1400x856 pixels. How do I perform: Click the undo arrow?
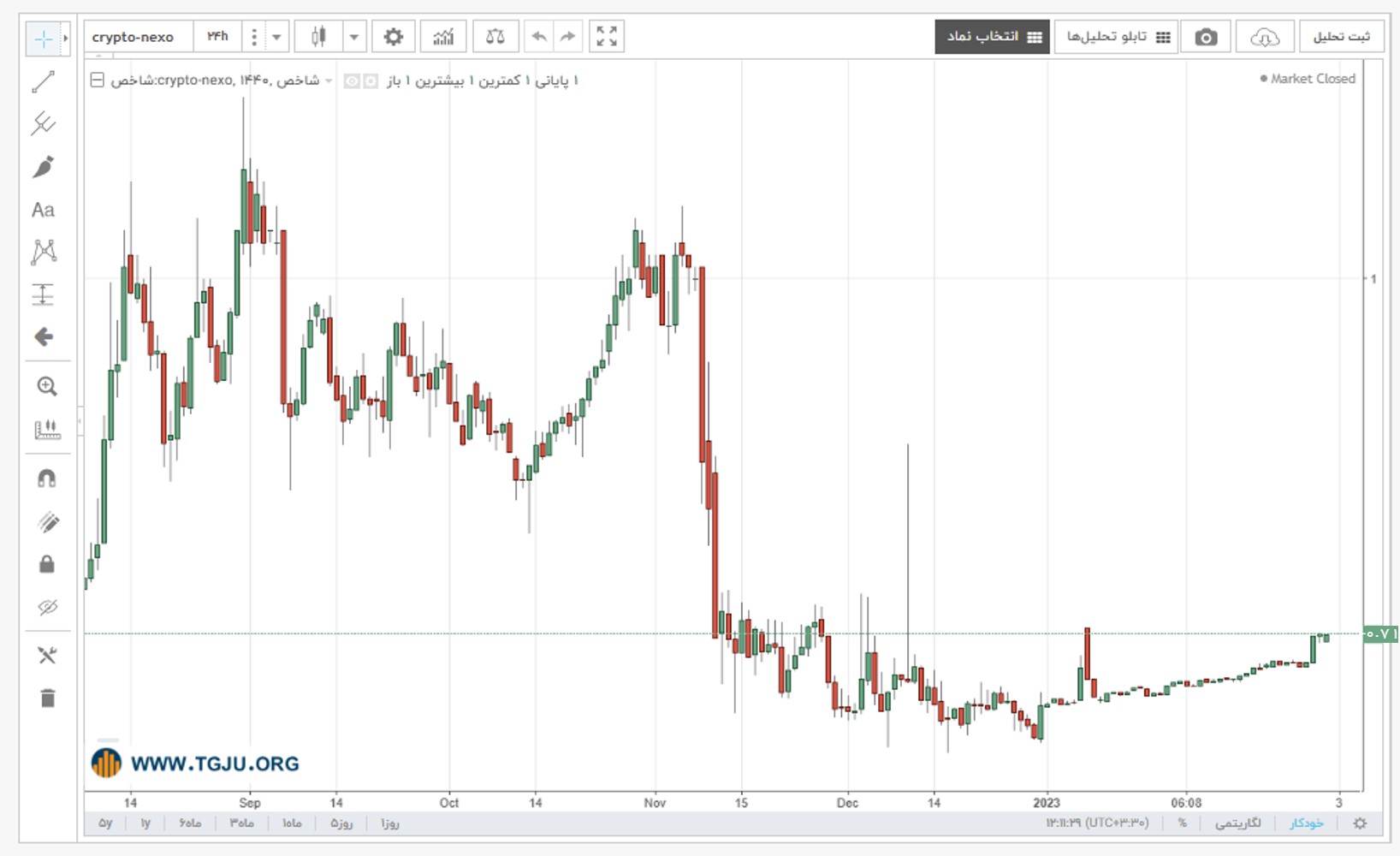coord(539,37)
